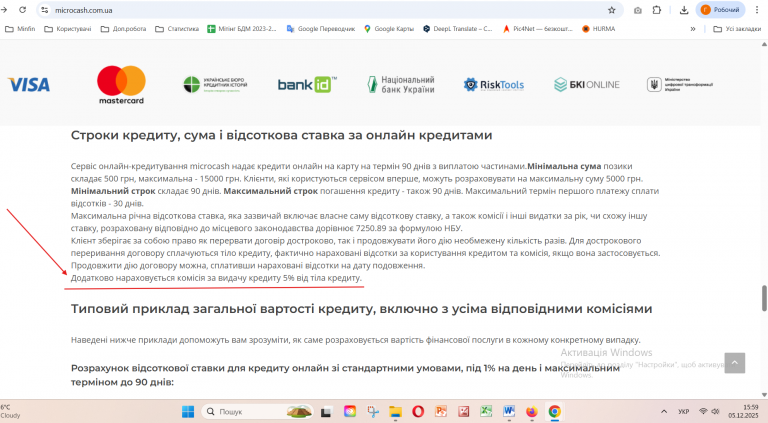Open the Користувачі bookmark folder
Image resolution: width=768 pixels, height=423 pixels.
[68, 29]
